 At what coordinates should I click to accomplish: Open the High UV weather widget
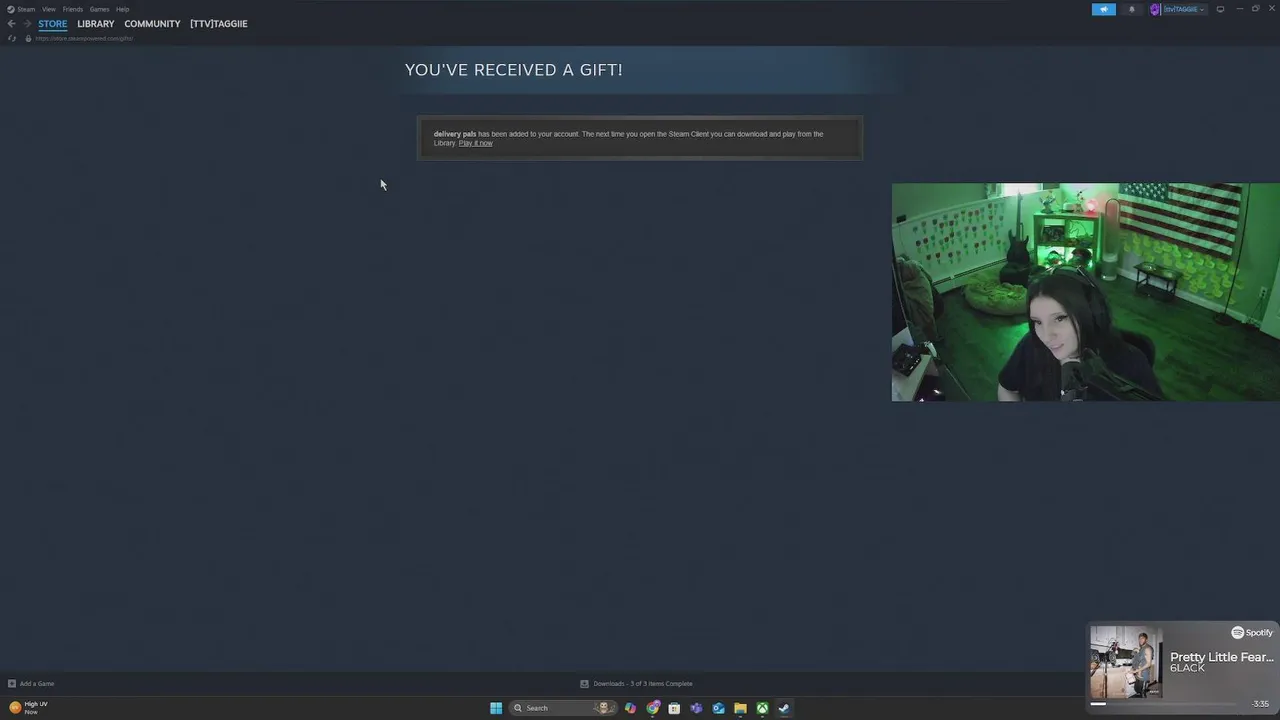point(28,707)
